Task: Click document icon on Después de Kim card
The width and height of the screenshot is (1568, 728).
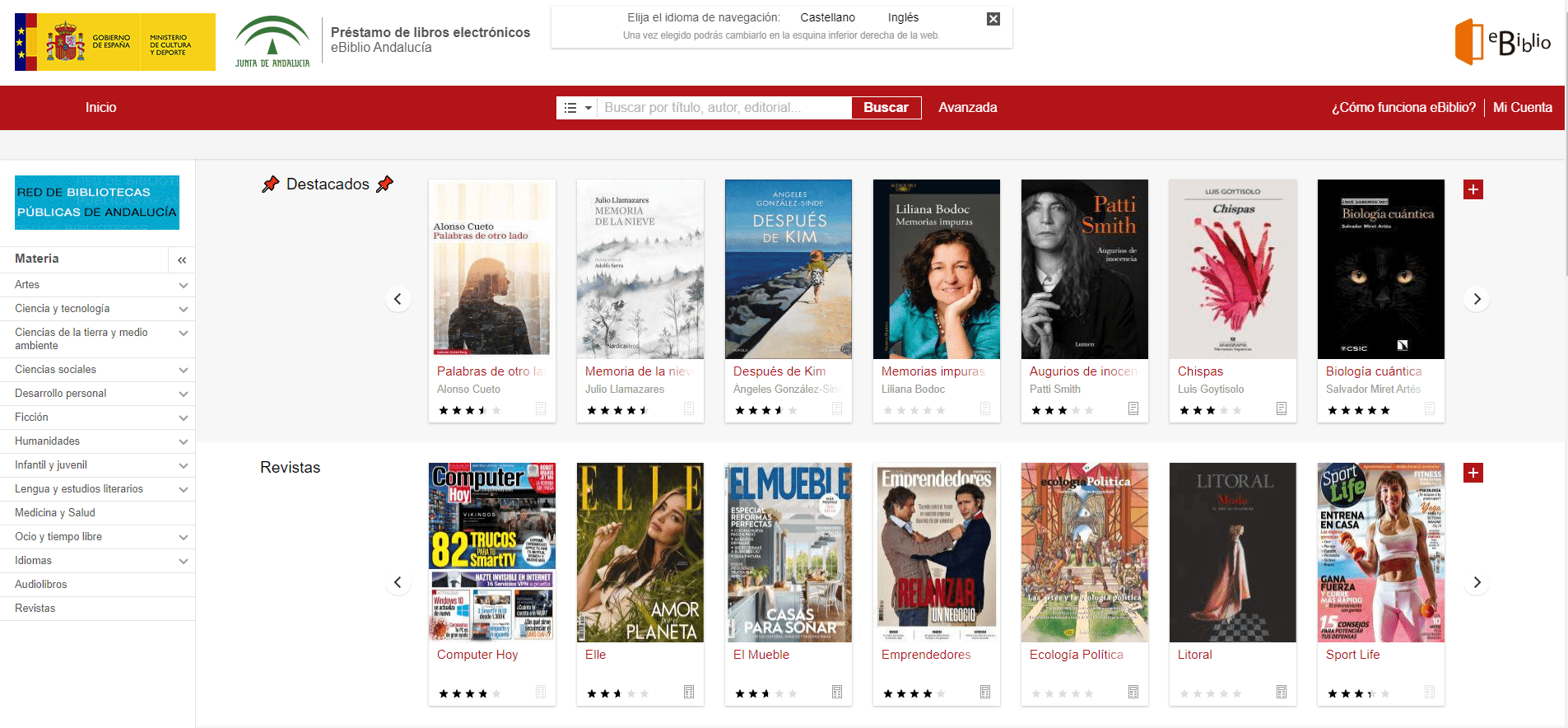Action: tap(837, 408)
